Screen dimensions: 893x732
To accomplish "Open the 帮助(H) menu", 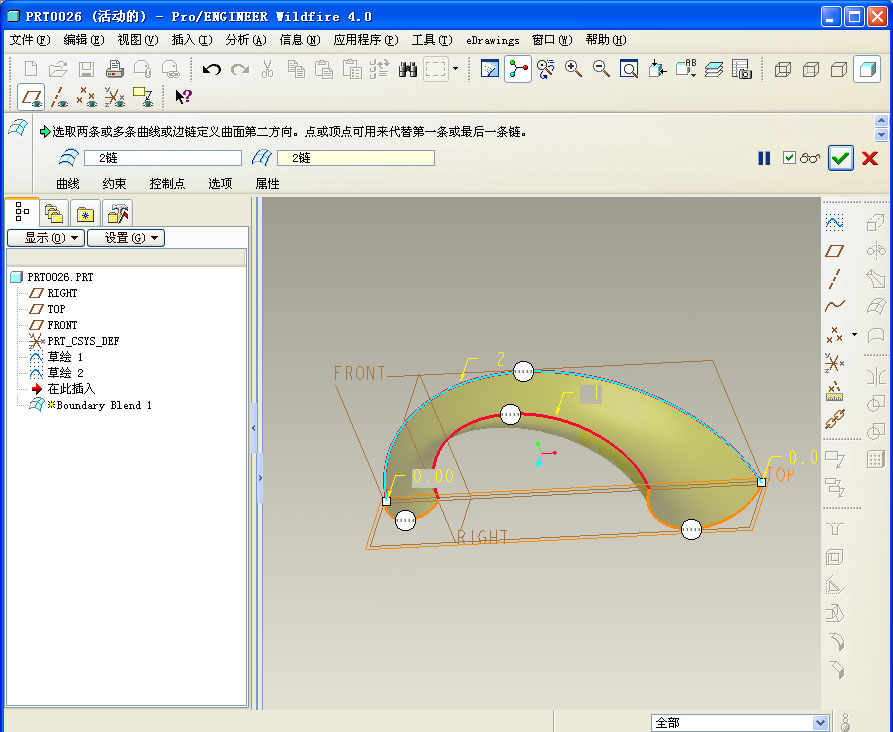I will pyautogui.click(x=606, y=40).
